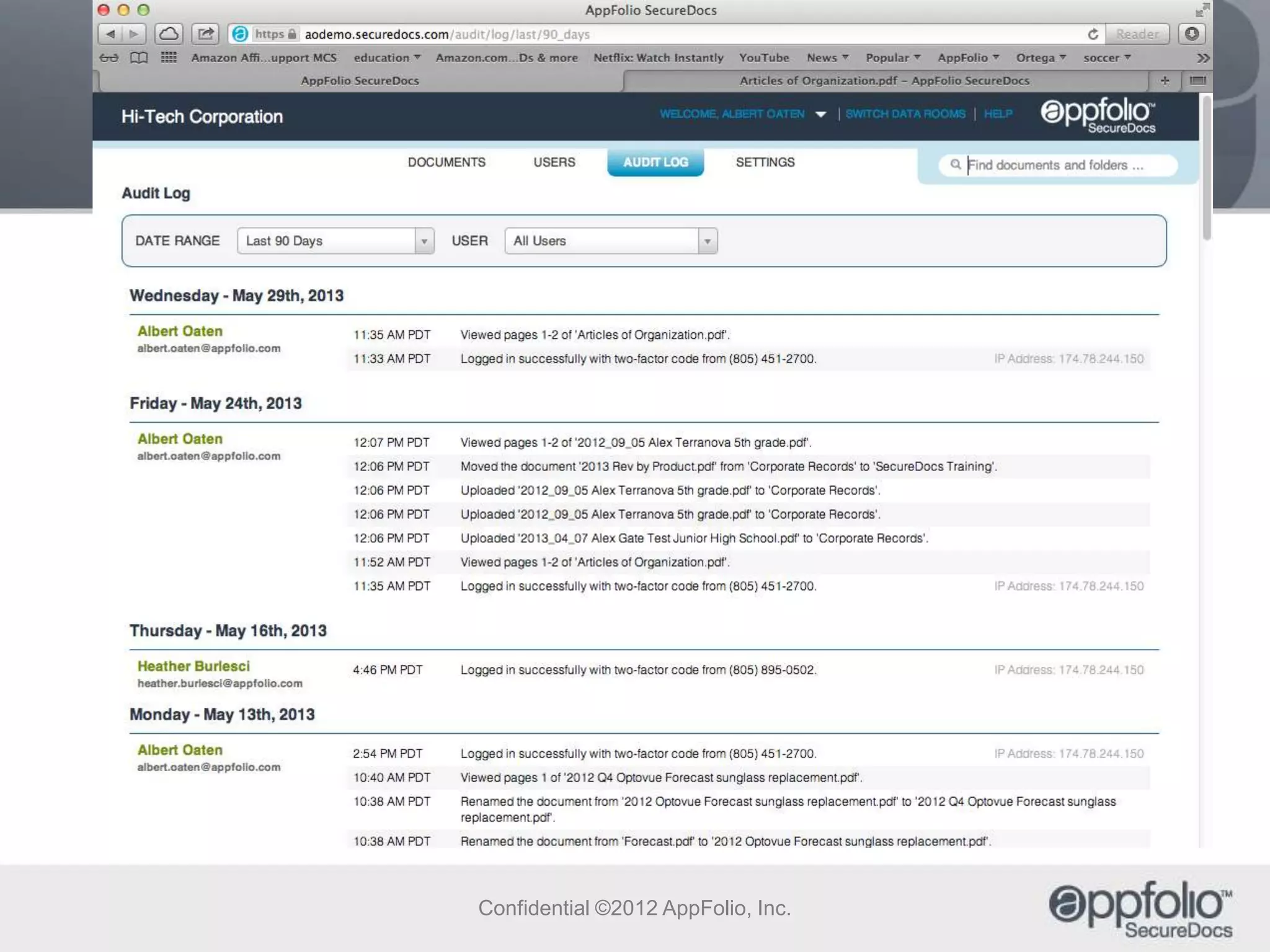Go forward with the browser forward arrow
Screen dimensions: 1270x952
pos(134,33)
